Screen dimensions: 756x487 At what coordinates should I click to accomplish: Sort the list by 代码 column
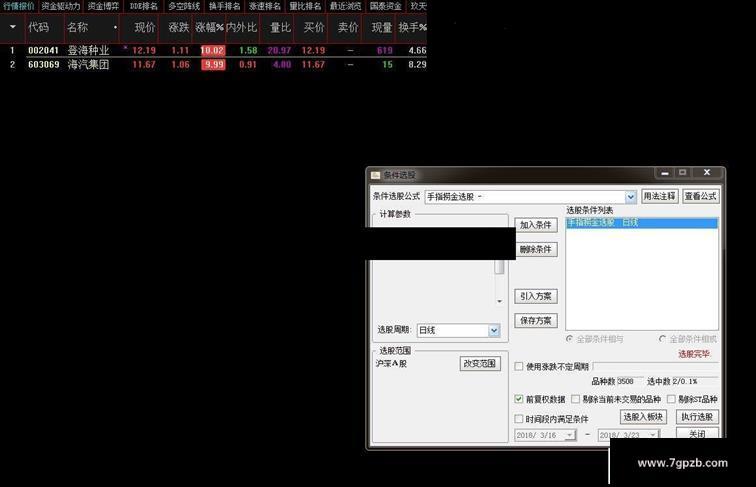[x=39, y=27]
